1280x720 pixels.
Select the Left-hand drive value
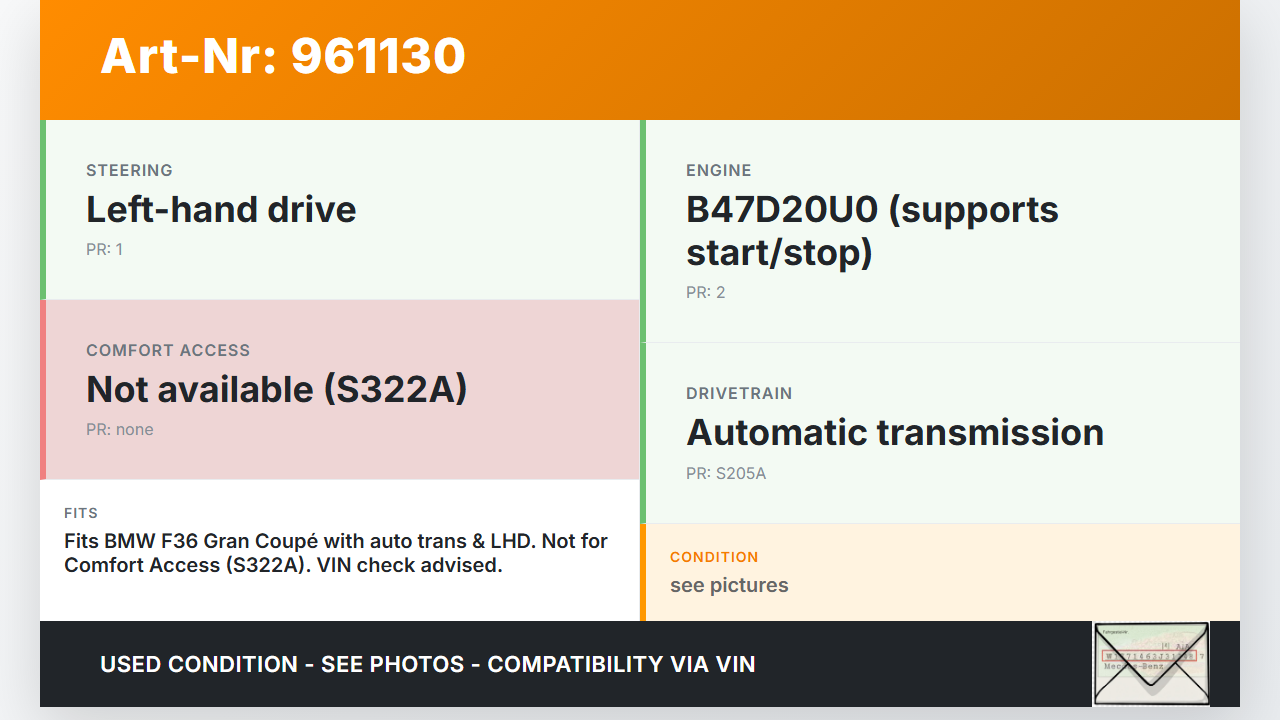(x=221, y=209)
